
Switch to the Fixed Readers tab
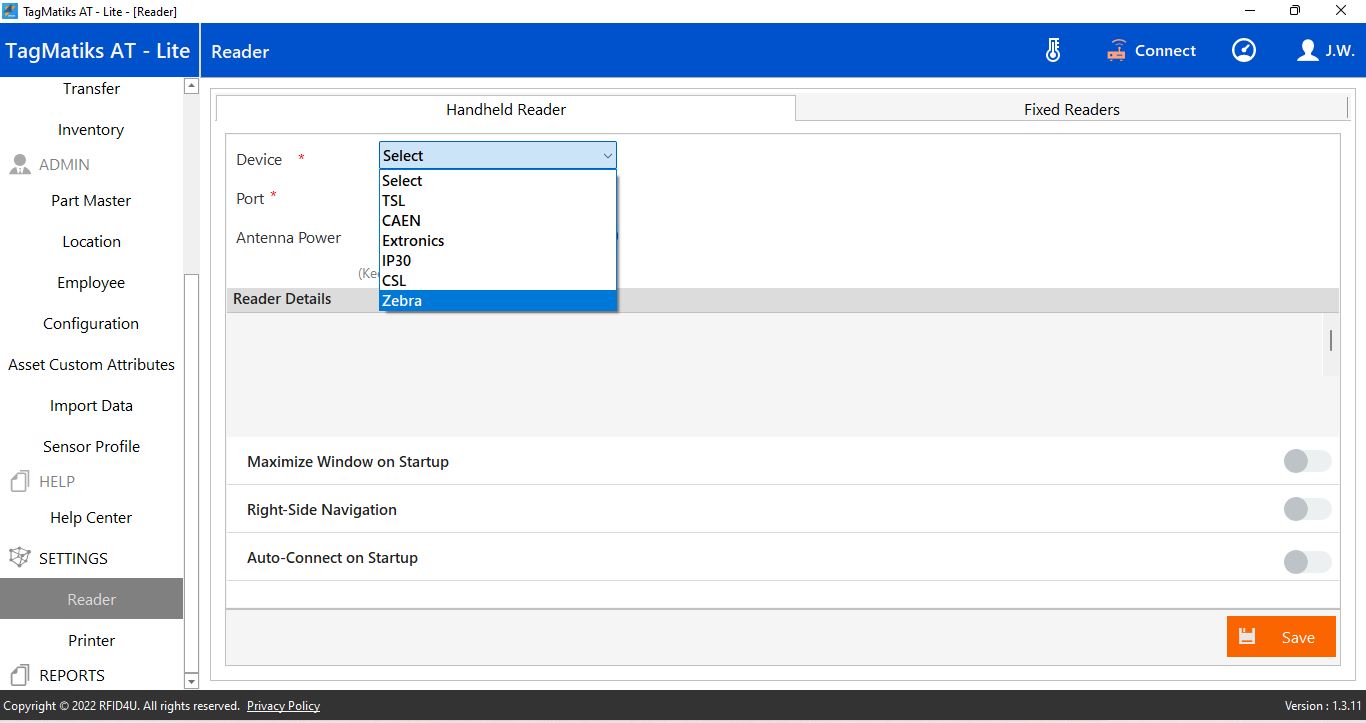click(1071, 110)
